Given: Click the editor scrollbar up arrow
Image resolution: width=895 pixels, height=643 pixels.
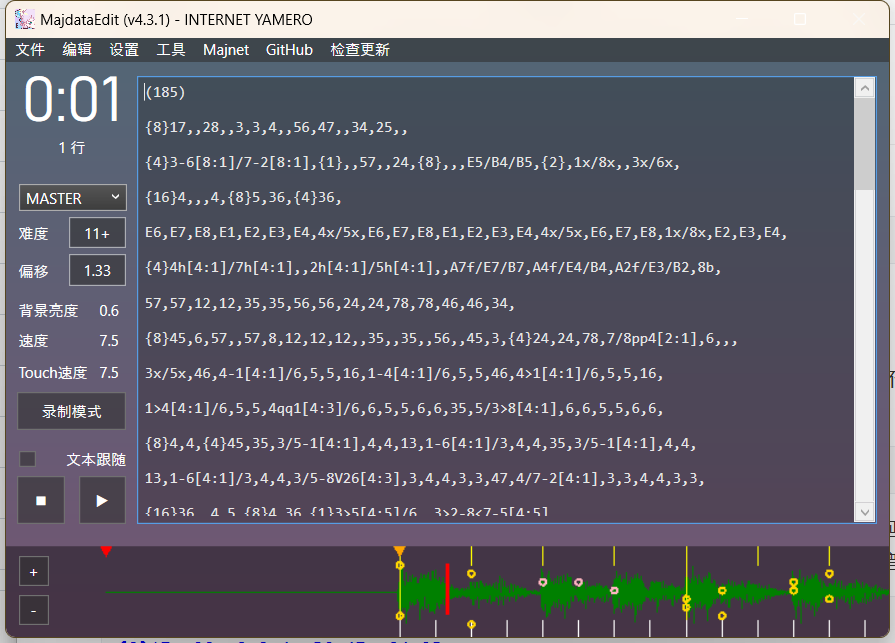Looking at the screenshot, I should [x=865, y=88].
